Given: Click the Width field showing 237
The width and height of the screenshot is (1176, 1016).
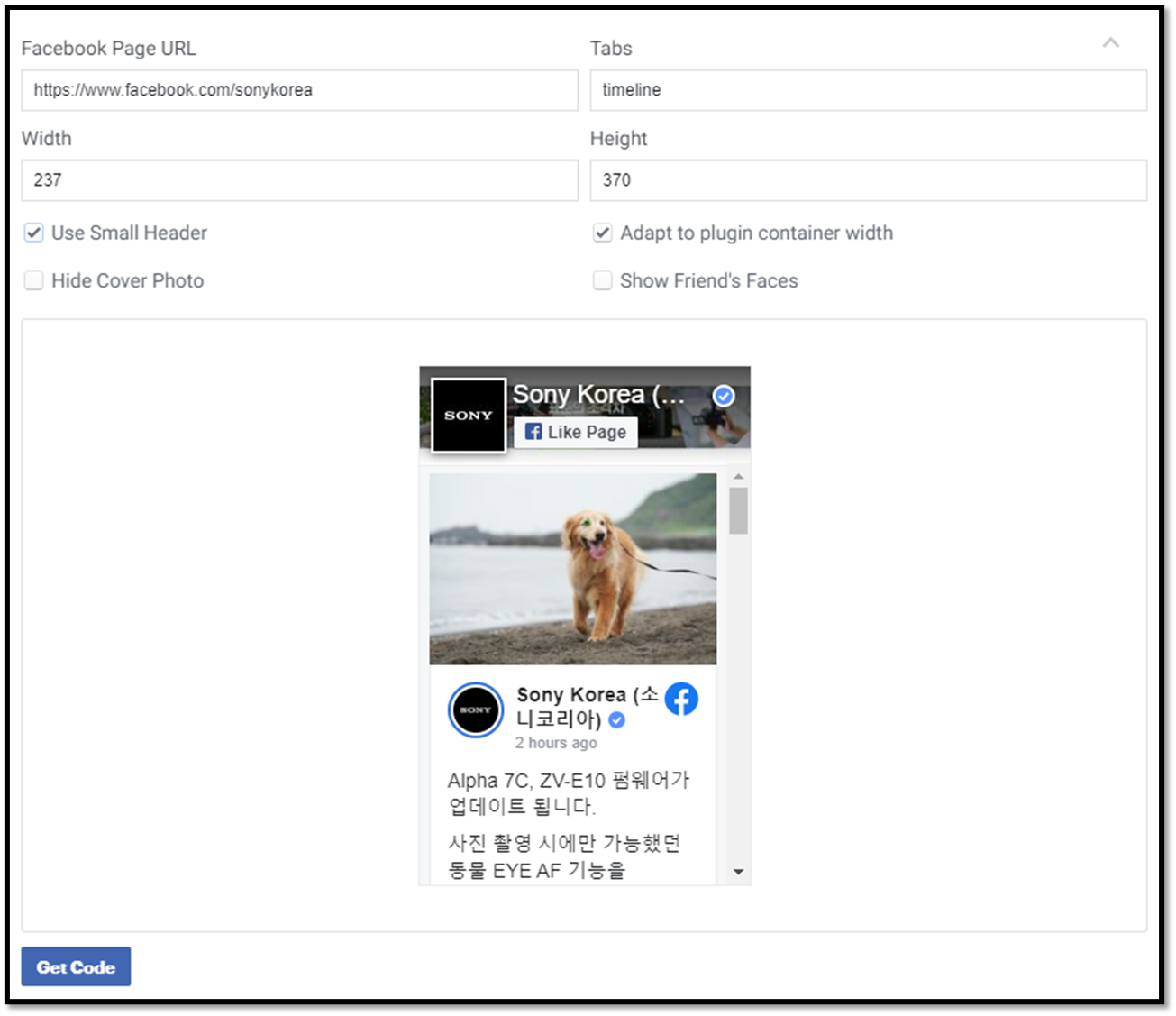Looking at the screenshot, I should coord(299,180).
